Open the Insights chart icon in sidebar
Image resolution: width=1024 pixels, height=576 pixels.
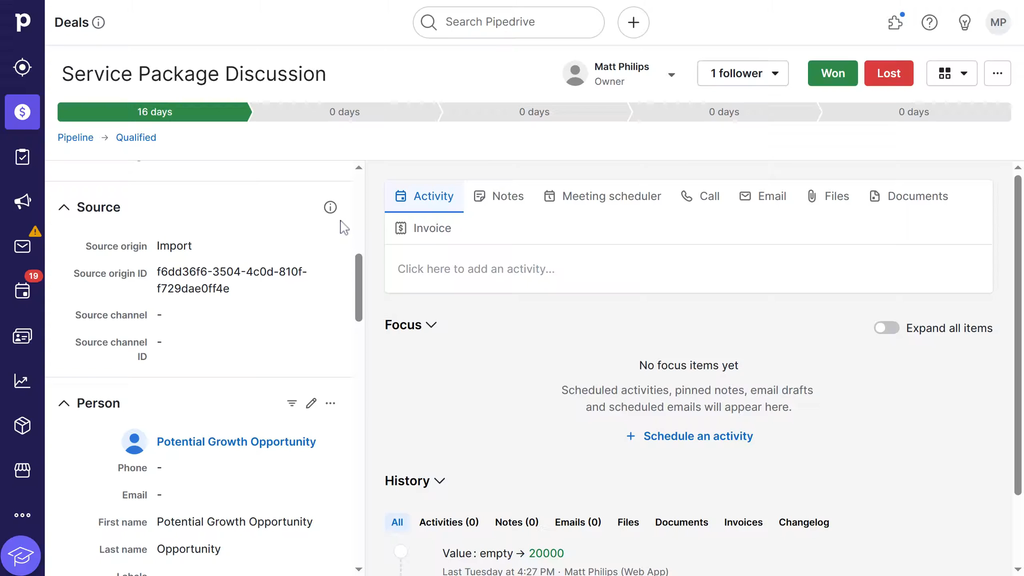22,381
